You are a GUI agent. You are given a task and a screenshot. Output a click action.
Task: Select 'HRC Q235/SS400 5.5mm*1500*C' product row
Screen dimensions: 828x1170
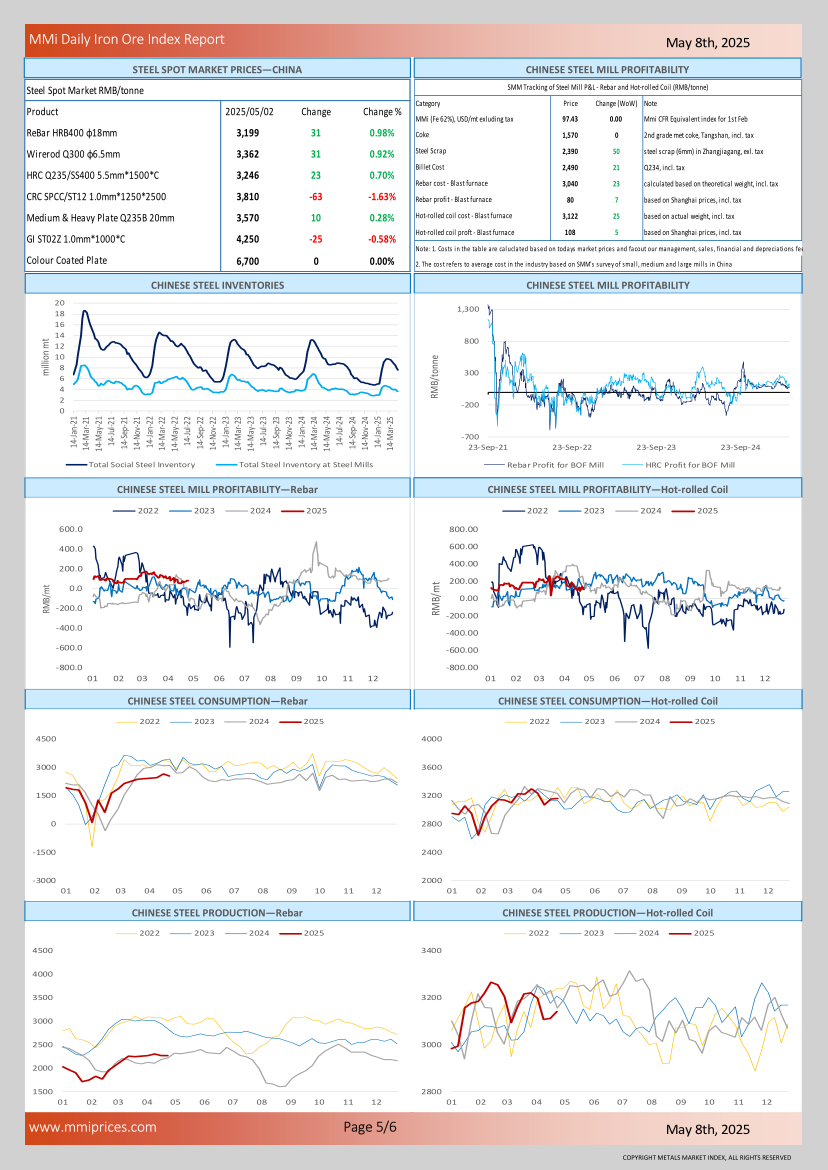(x=217, y=175)
